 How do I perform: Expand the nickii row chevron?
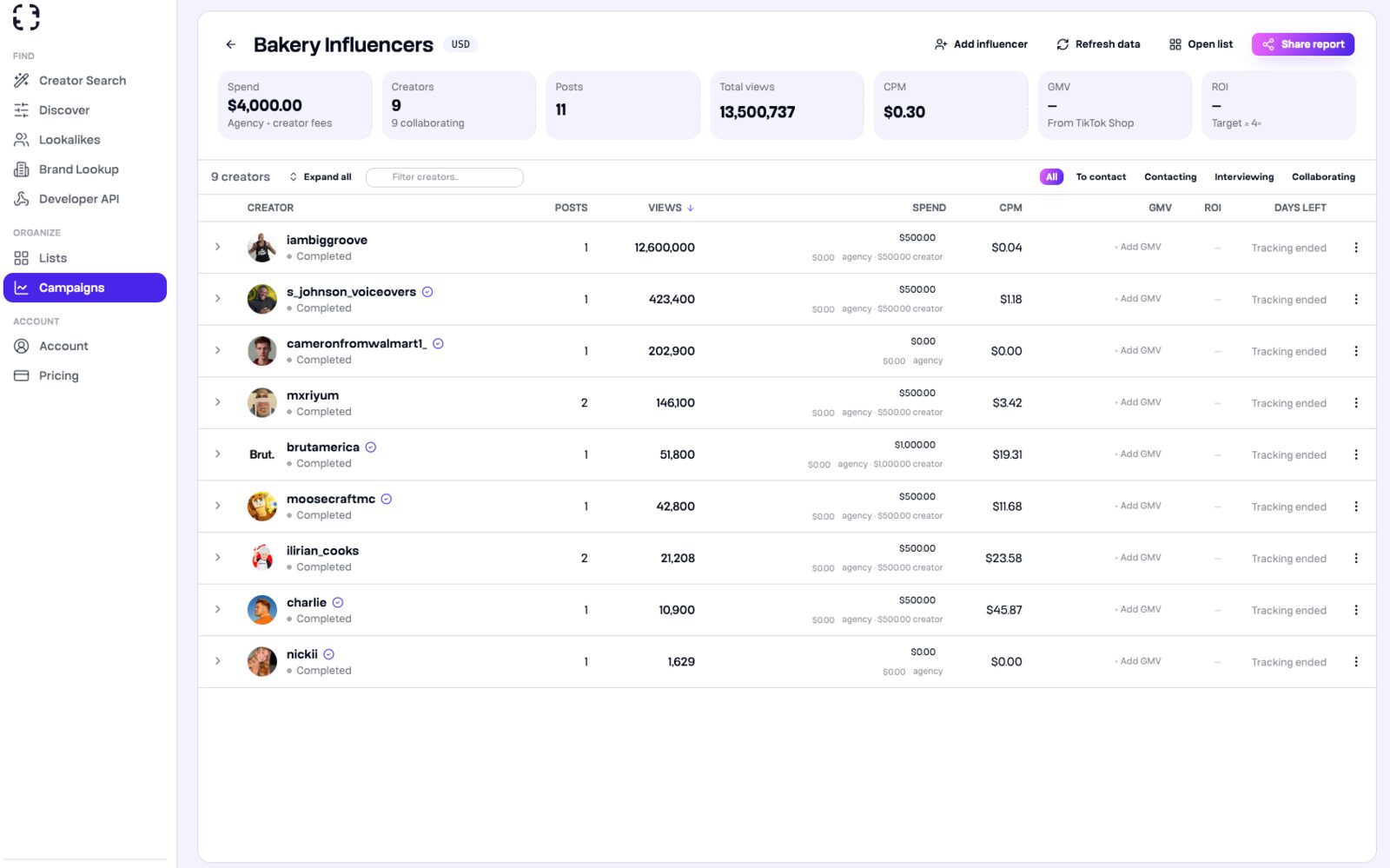(218, 661)
